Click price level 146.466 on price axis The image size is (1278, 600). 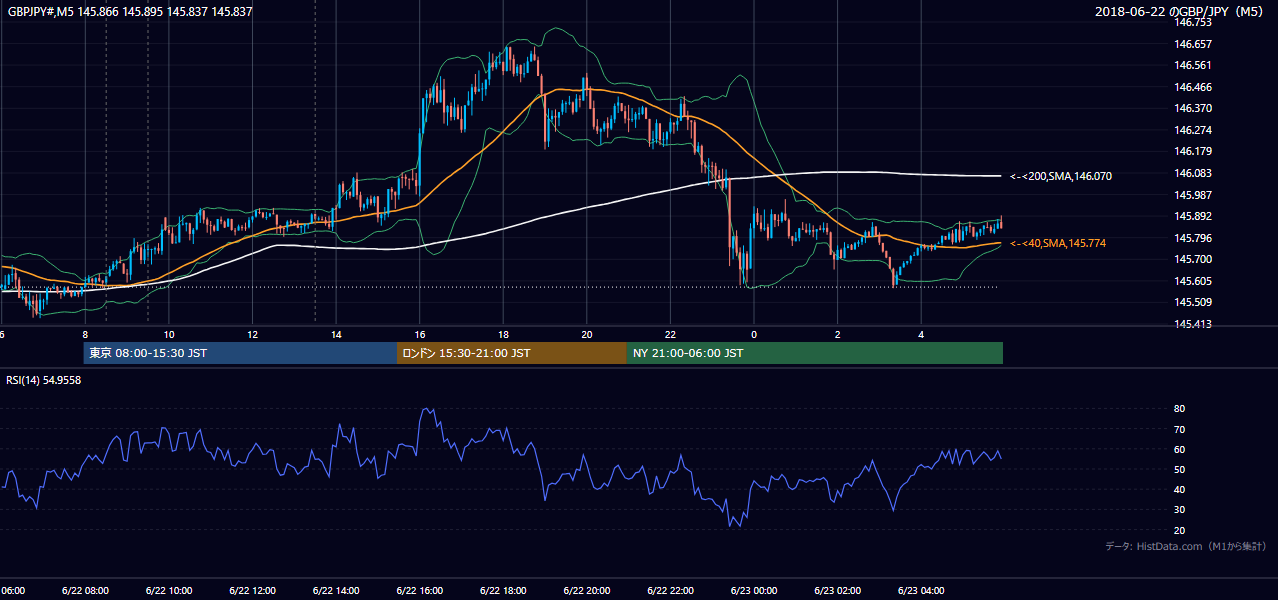1193,87
